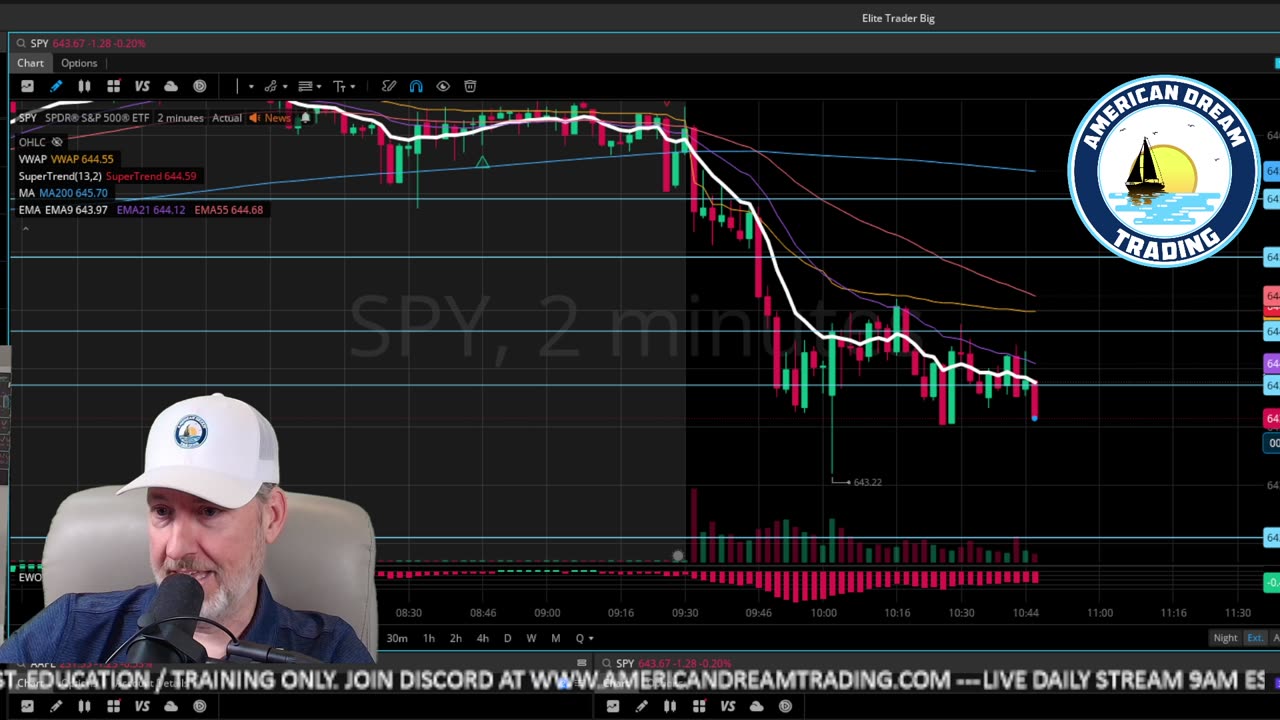
Task: Click replay icon in lower-left panel toolbar
Action: point(200,706)
